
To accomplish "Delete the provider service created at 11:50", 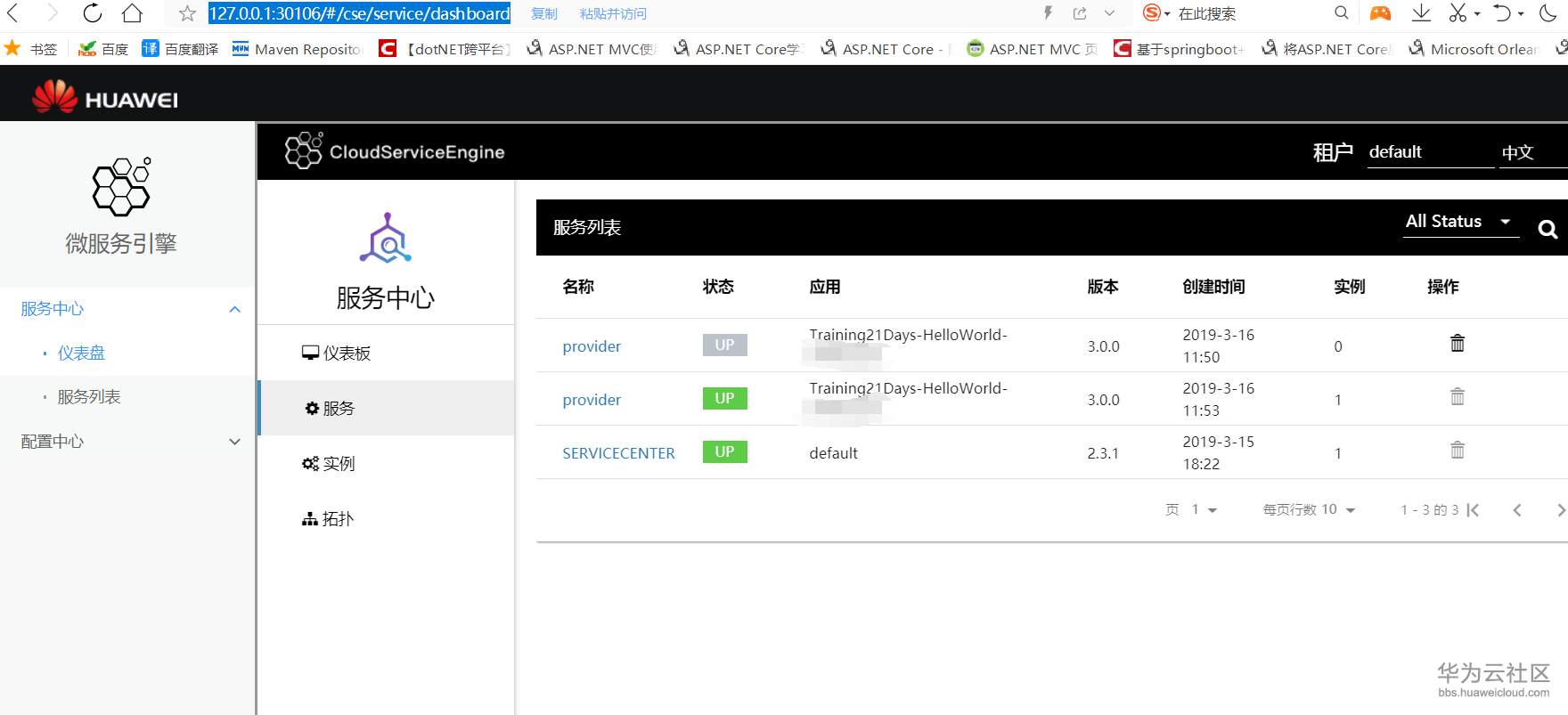I will [x=1458, y=343].
